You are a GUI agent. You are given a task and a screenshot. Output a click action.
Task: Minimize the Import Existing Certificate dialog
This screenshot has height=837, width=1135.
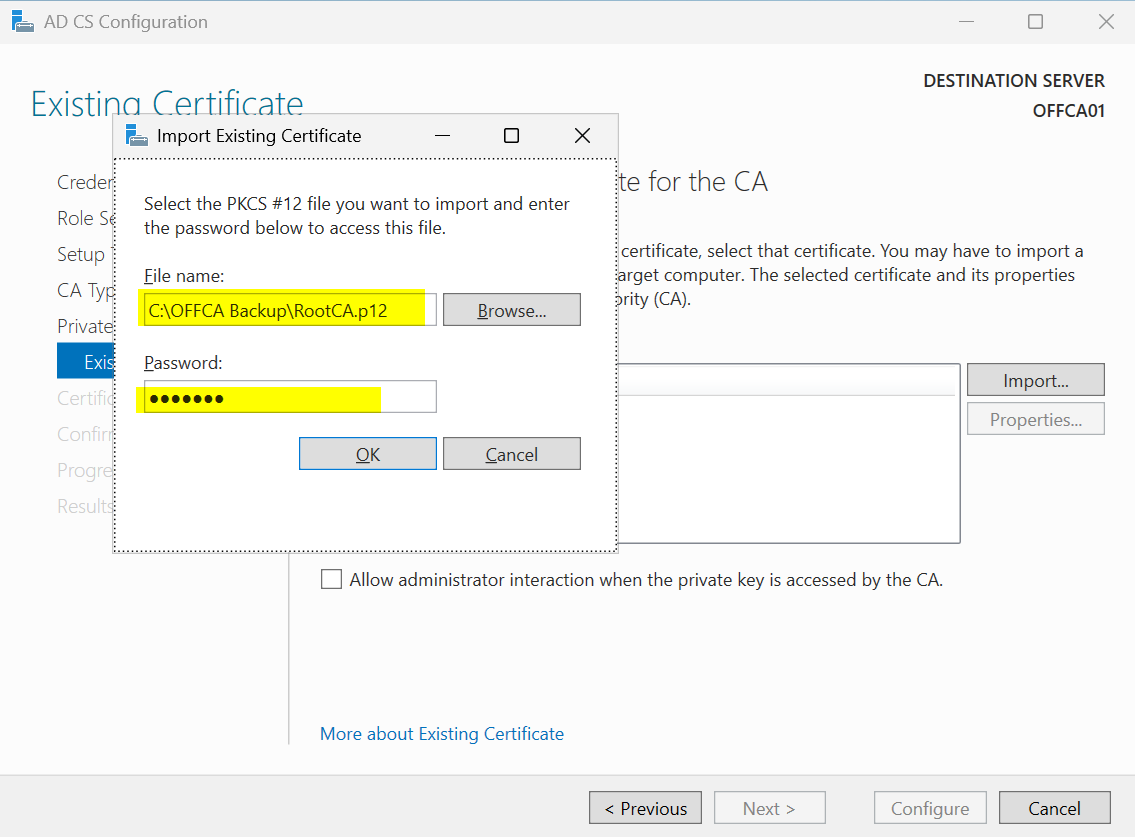coord(441,136)
